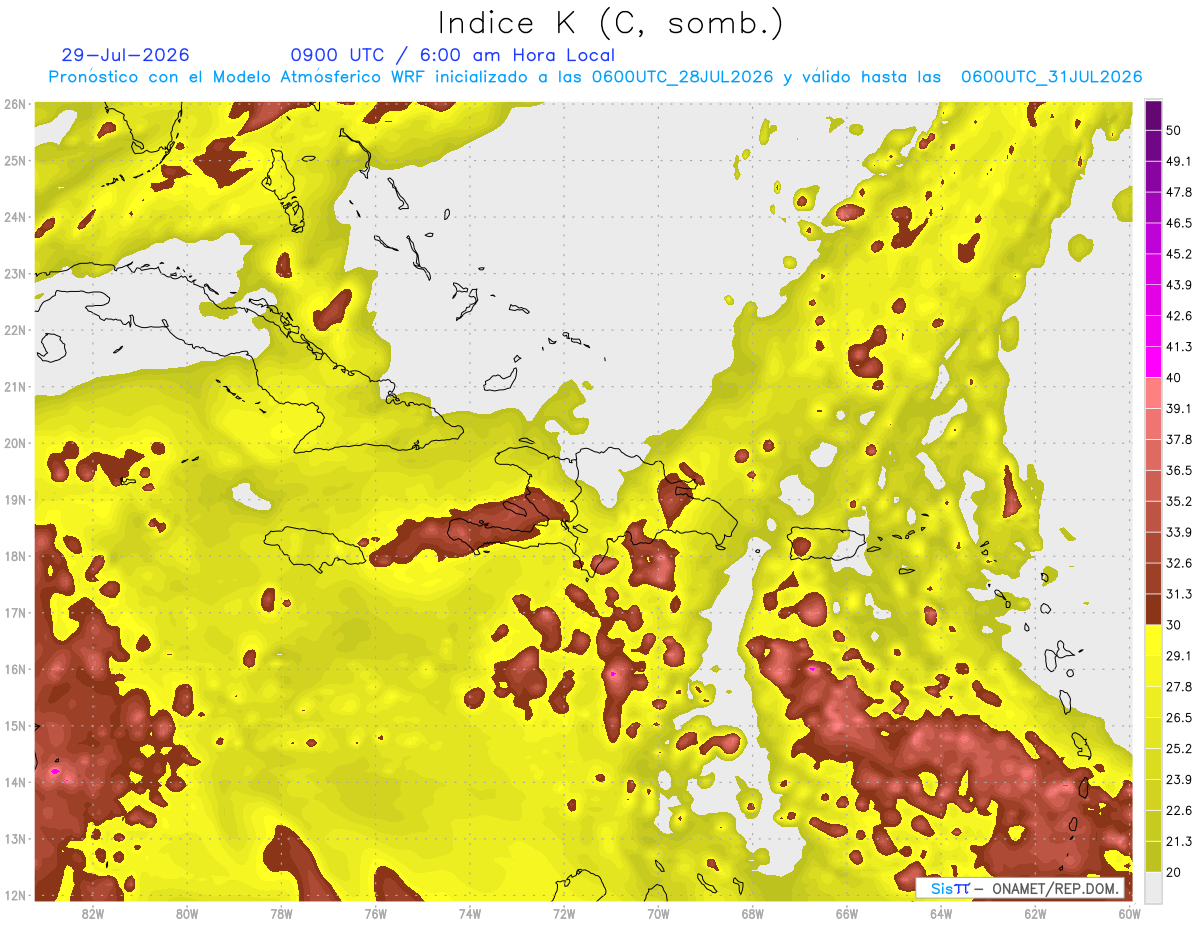The height and width of the screenshot is (927, 1200).
Task: Click color bar label '33.9'
Action: point(1178,532)
